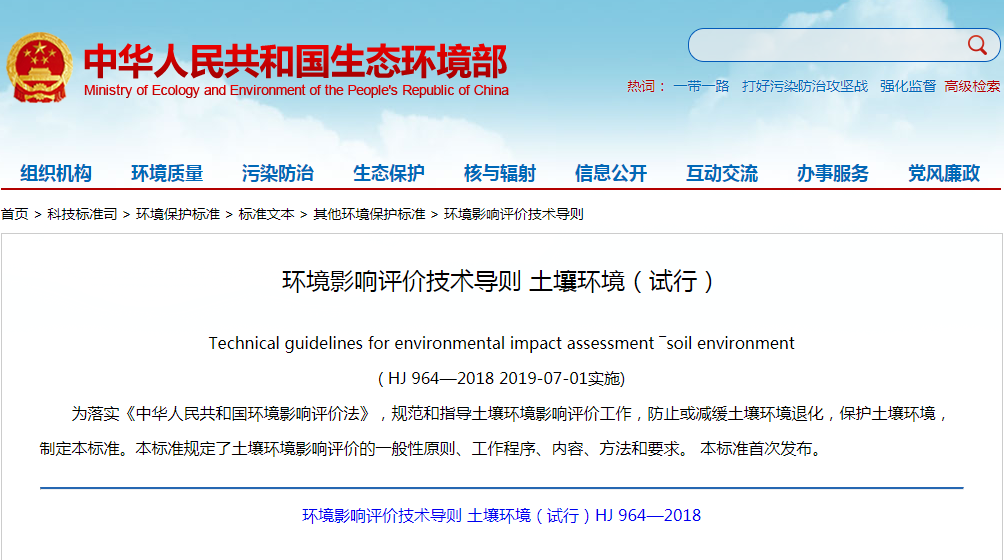Go to the 生态保护 section

[389, 173]
